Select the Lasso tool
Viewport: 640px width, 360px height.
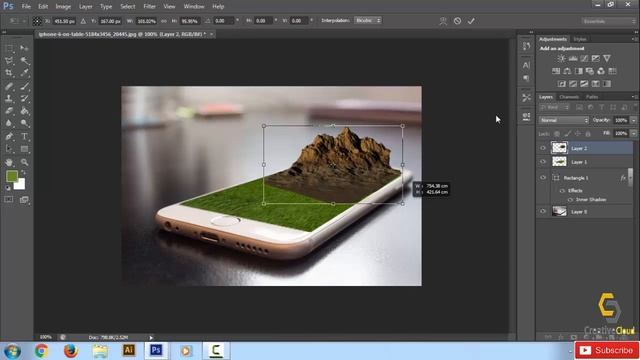(9, 61)
